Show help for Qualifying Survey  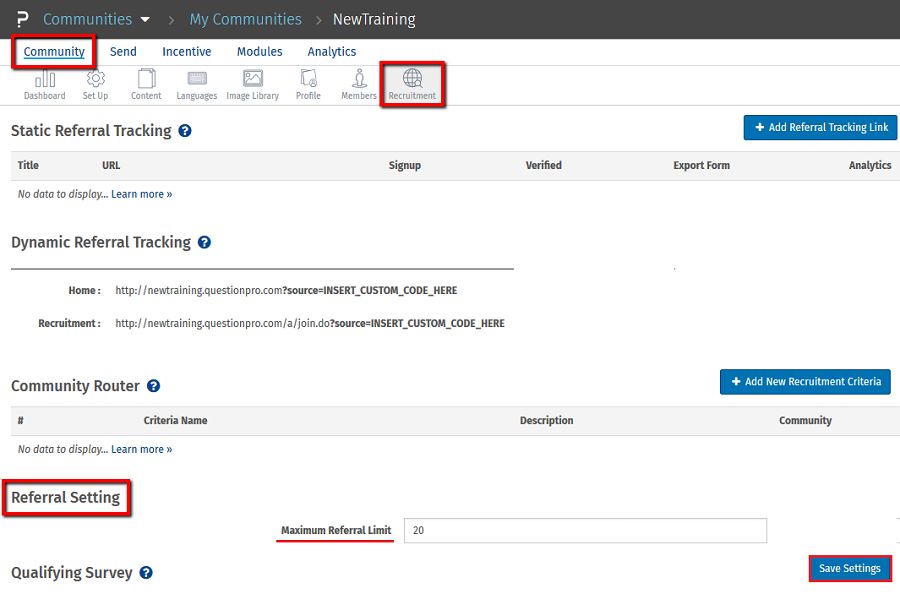click(x=146, y=573)
